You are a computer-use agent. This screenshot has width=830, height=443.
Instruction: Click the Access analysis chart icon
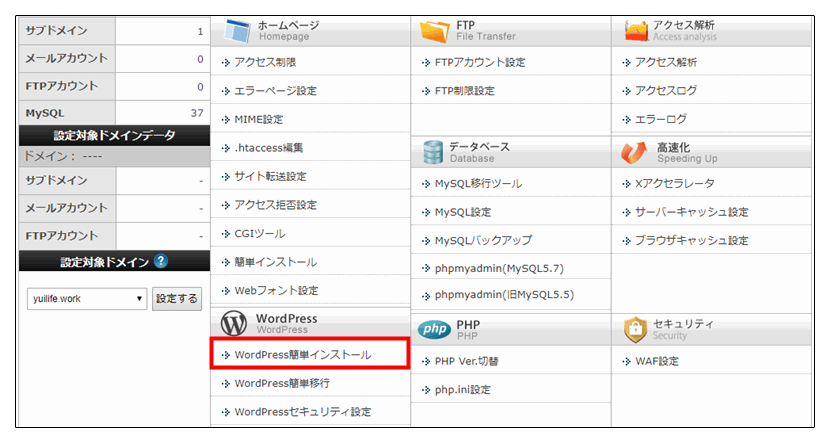(x=636, y=31)
